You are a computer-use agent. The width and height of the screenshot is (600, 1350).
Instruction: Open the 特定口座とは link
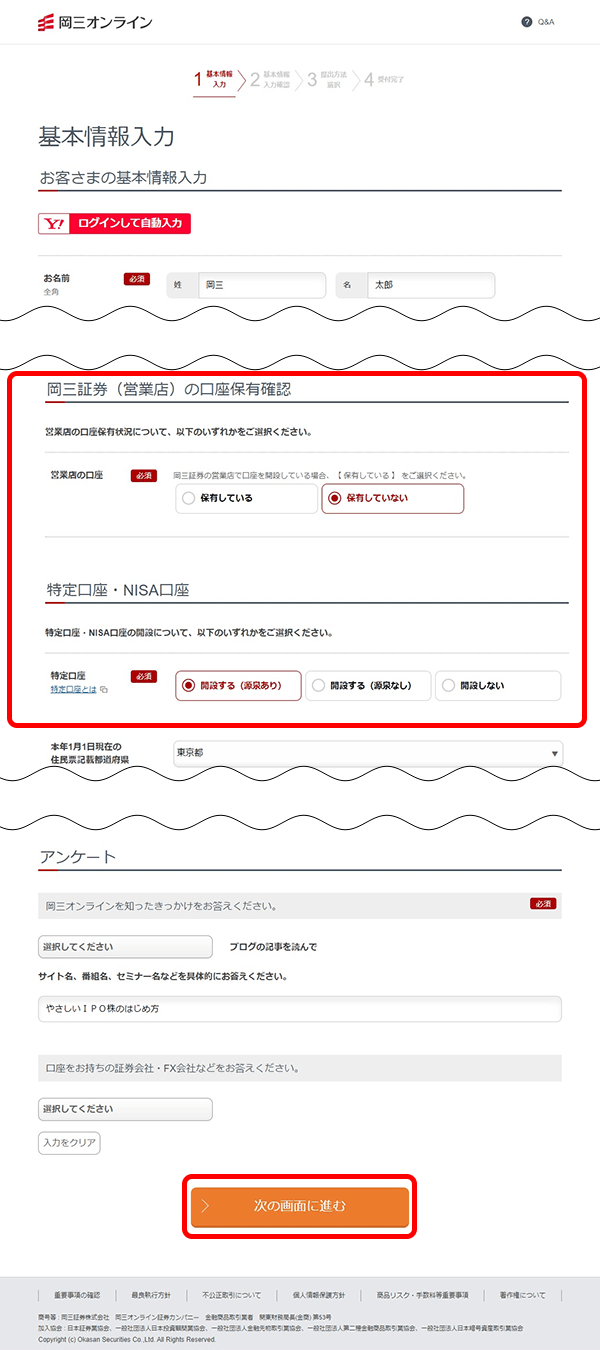point(73,690)
